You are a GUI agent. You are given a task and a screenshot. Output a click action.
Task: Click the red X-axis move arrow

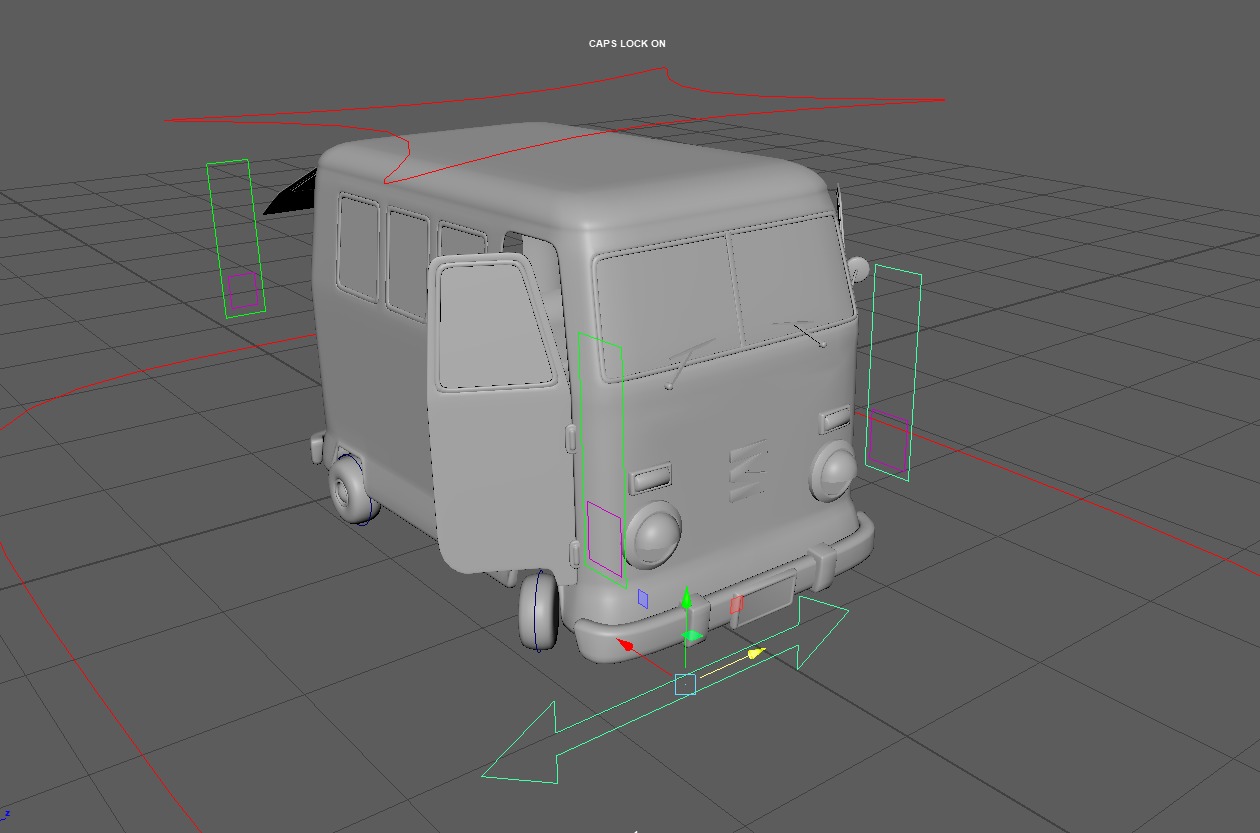click(626, 646)
